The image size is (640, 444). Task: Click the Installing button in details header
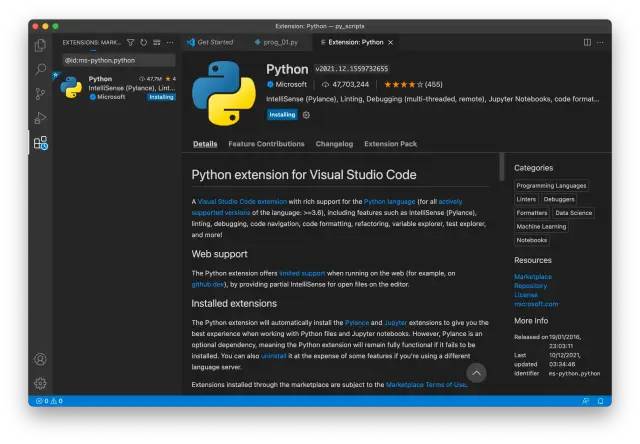(x=282, y=115)
